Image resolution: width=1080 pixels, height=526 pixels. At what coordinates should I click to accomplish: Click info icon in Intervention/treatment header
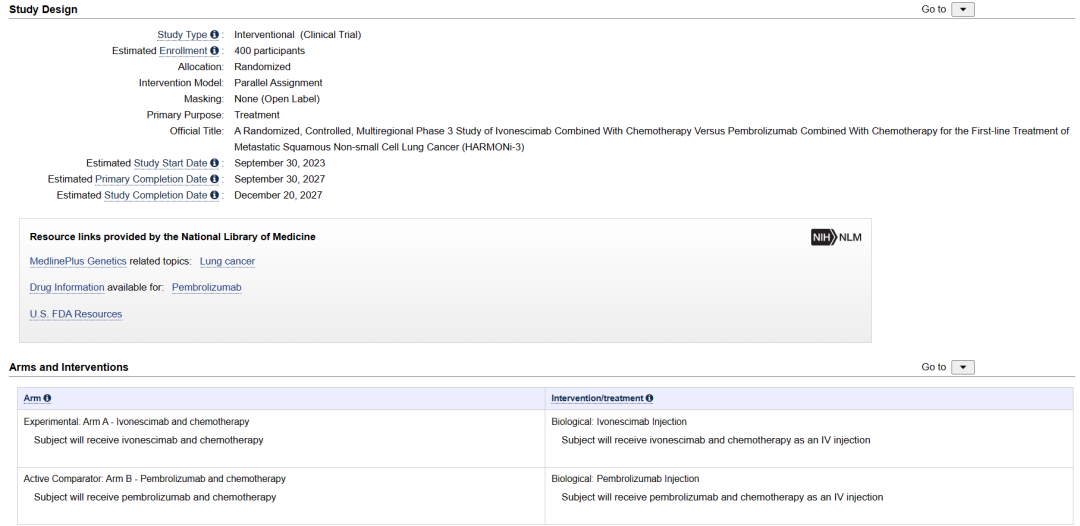pos(649,398)
